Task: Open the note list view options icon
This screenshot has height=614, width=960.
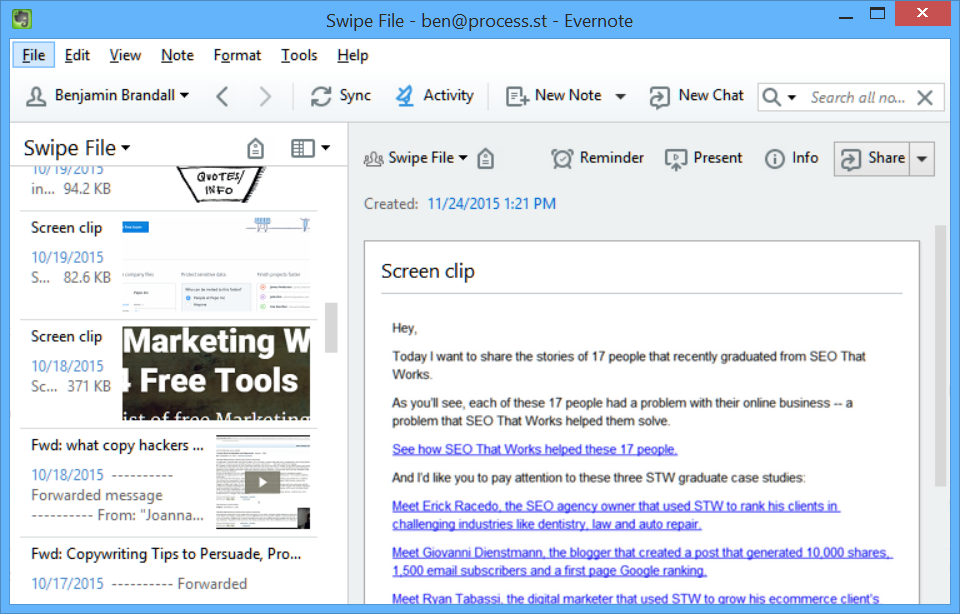Action: pos(313,147)
